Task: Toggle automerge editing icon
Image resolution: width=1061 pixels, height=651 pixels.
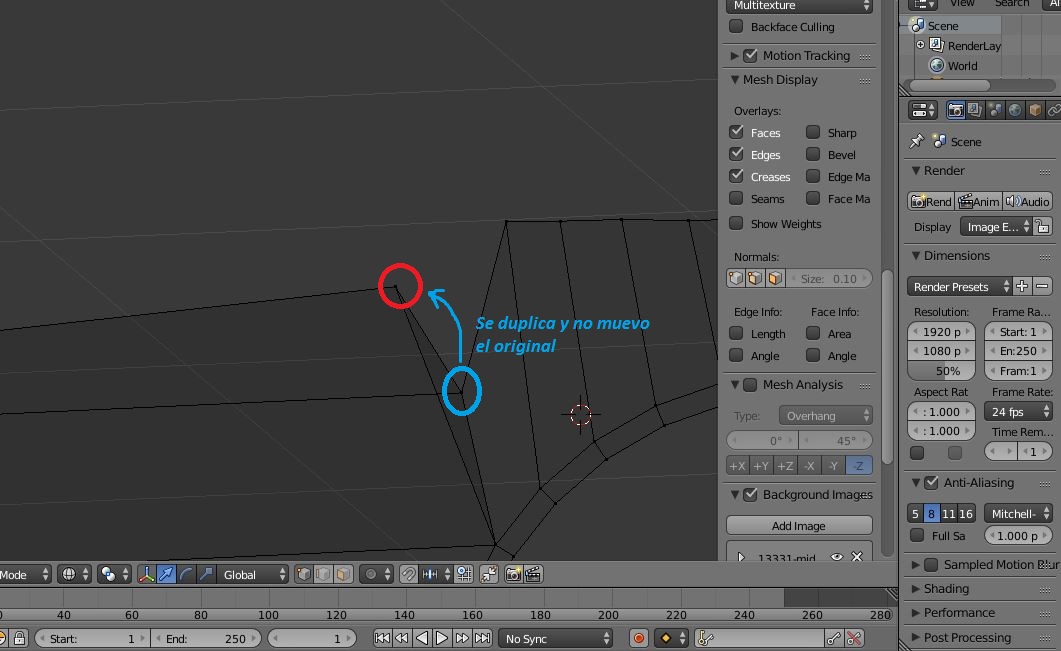Action: [489, 575]
